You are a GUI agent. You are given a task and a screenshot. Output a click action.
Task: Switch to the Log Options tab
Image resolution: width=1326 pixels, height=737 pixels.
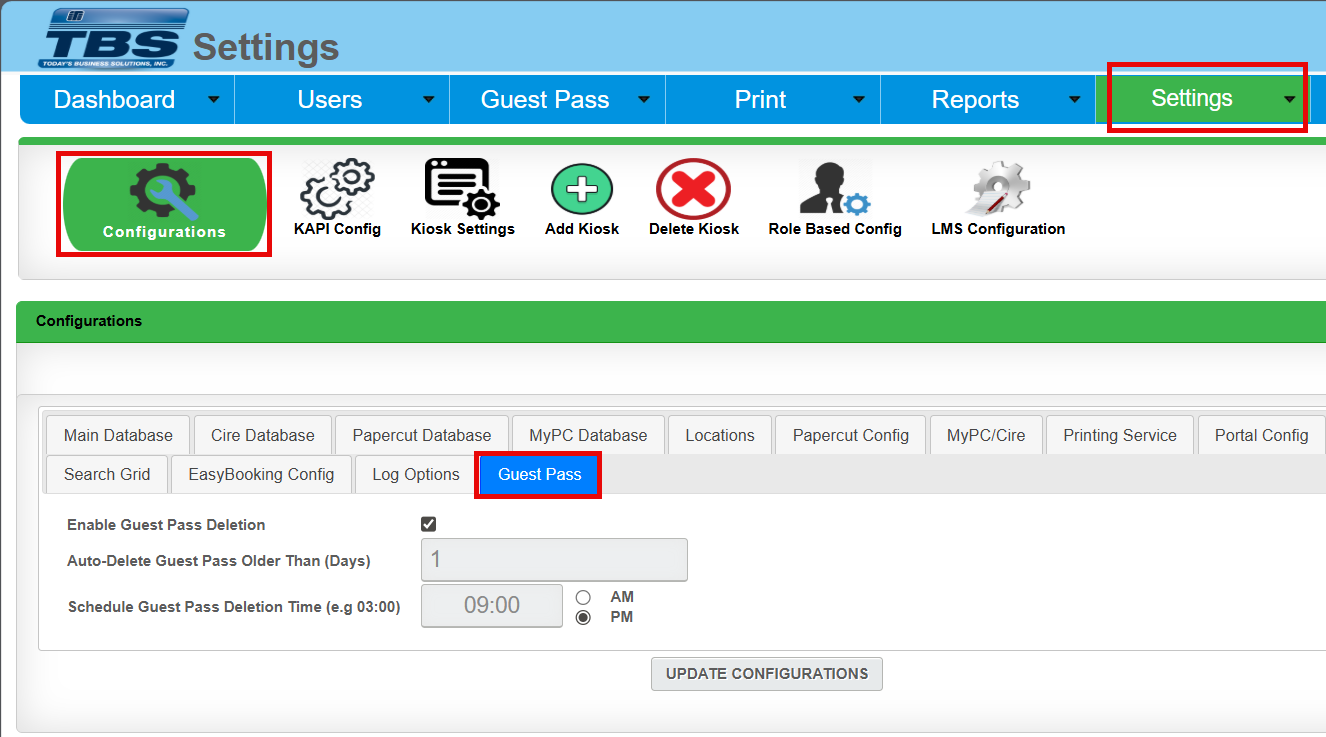pyautogui.click(x=416, y=474)
